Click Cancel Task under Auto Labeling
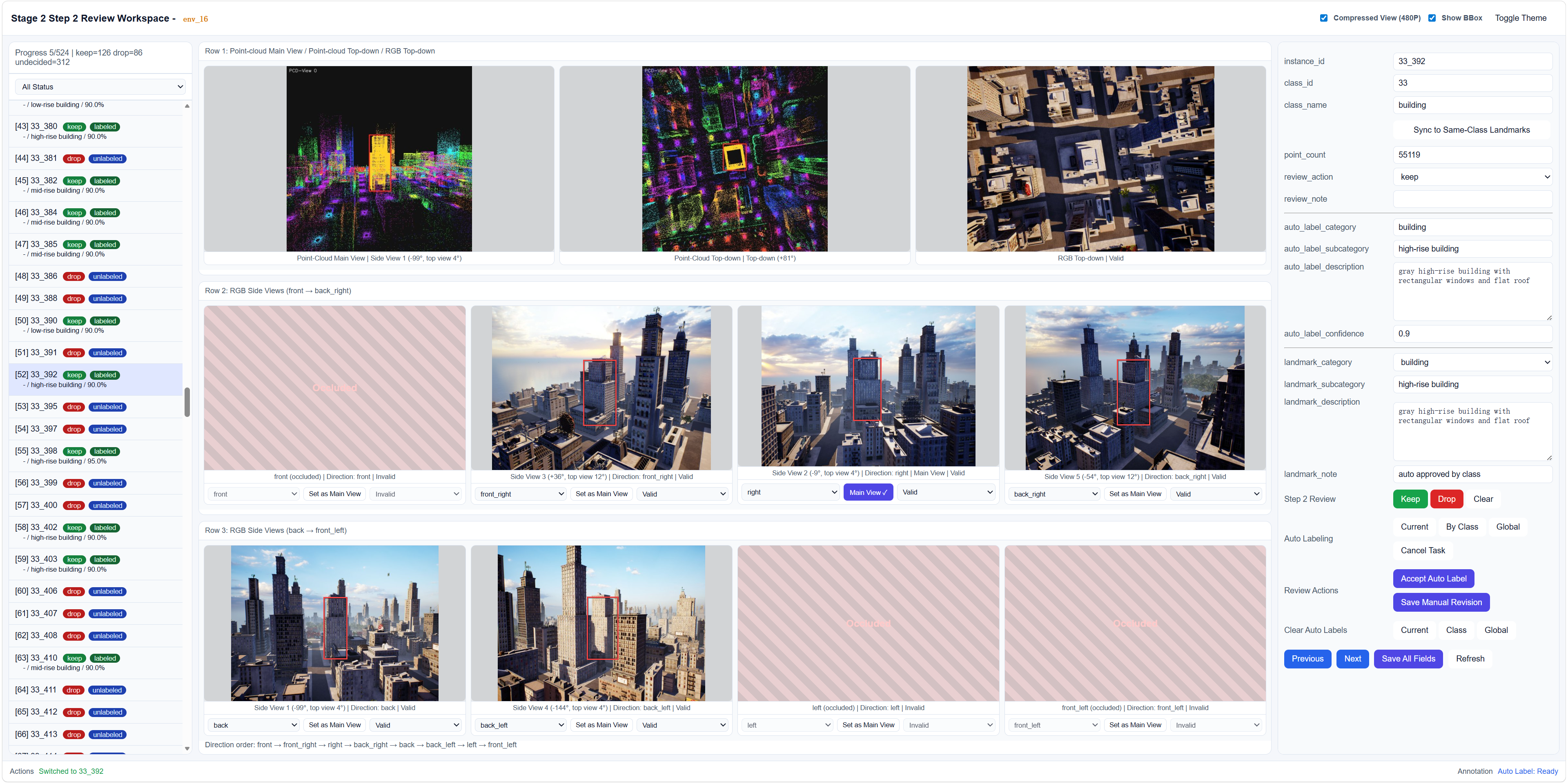The width and height of the screenshot is (1568, 784). click(x=1423, y=550)
